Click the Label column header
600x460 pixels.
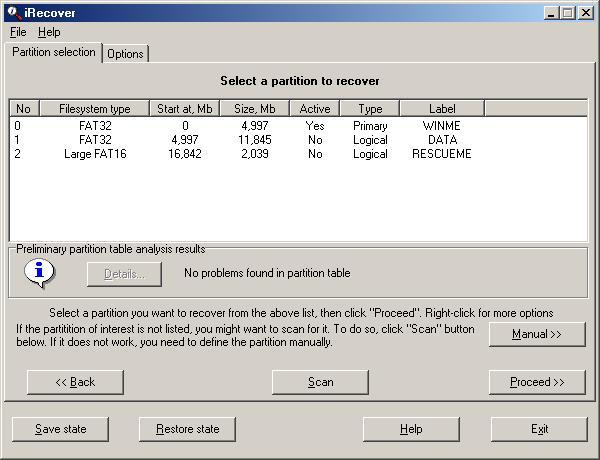441,108
